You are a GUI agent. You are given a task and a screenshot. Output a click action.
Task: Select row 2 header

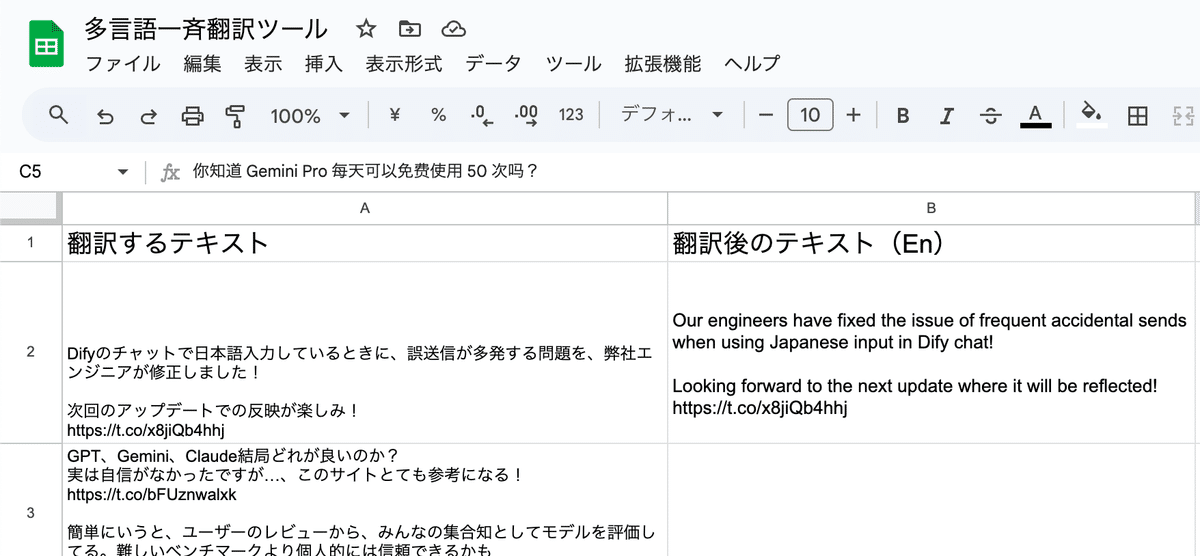pos(31,352)
